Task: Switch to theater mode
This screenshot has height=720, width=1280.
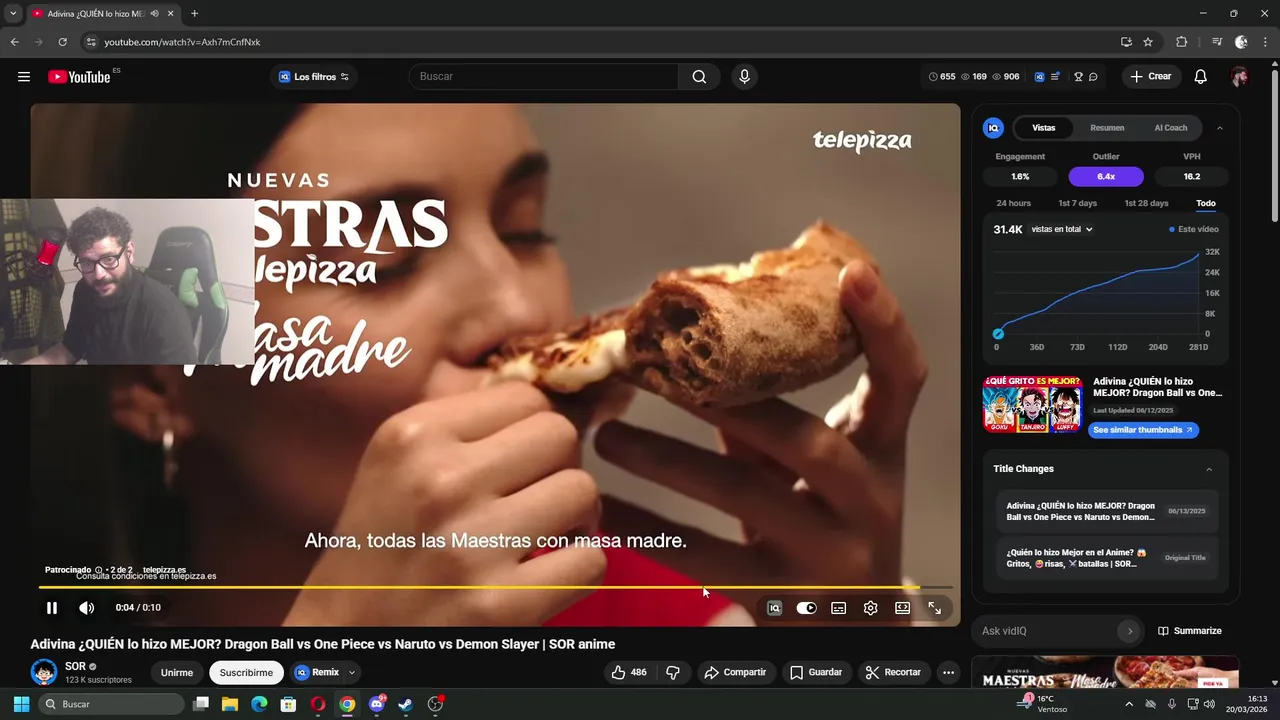Action: [x=902, y=608]
